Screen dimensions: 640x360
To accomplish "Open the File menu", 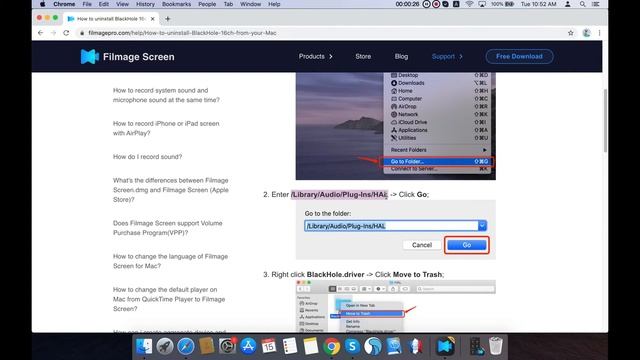I will point(87,4).
